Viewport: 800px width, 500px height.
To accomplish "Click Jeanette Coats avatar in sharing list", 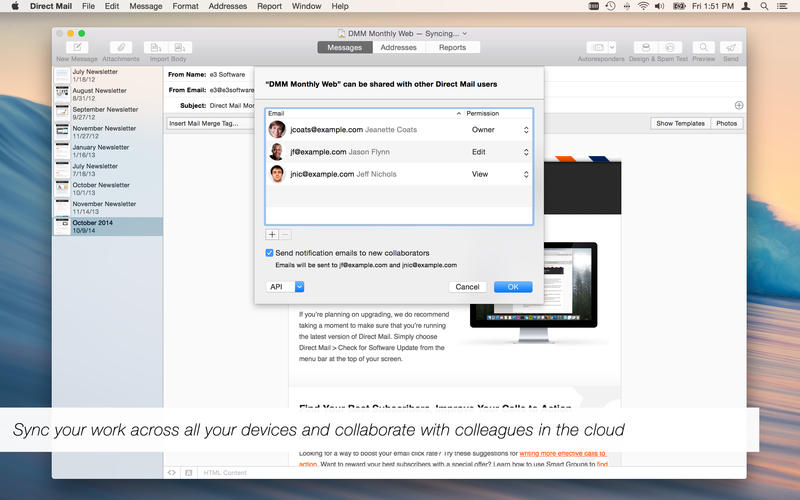I will pos(277,130).
